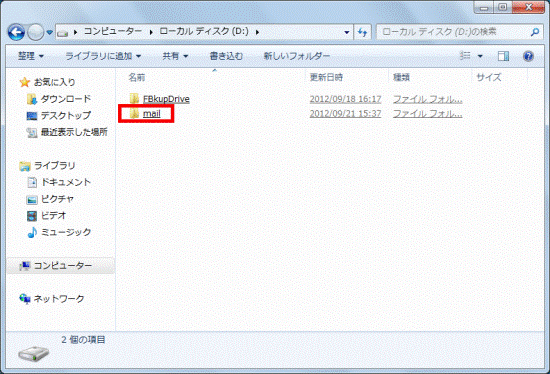The image size is (550, 374).
Task: Select the mail folder name
Action: point(152,114)
